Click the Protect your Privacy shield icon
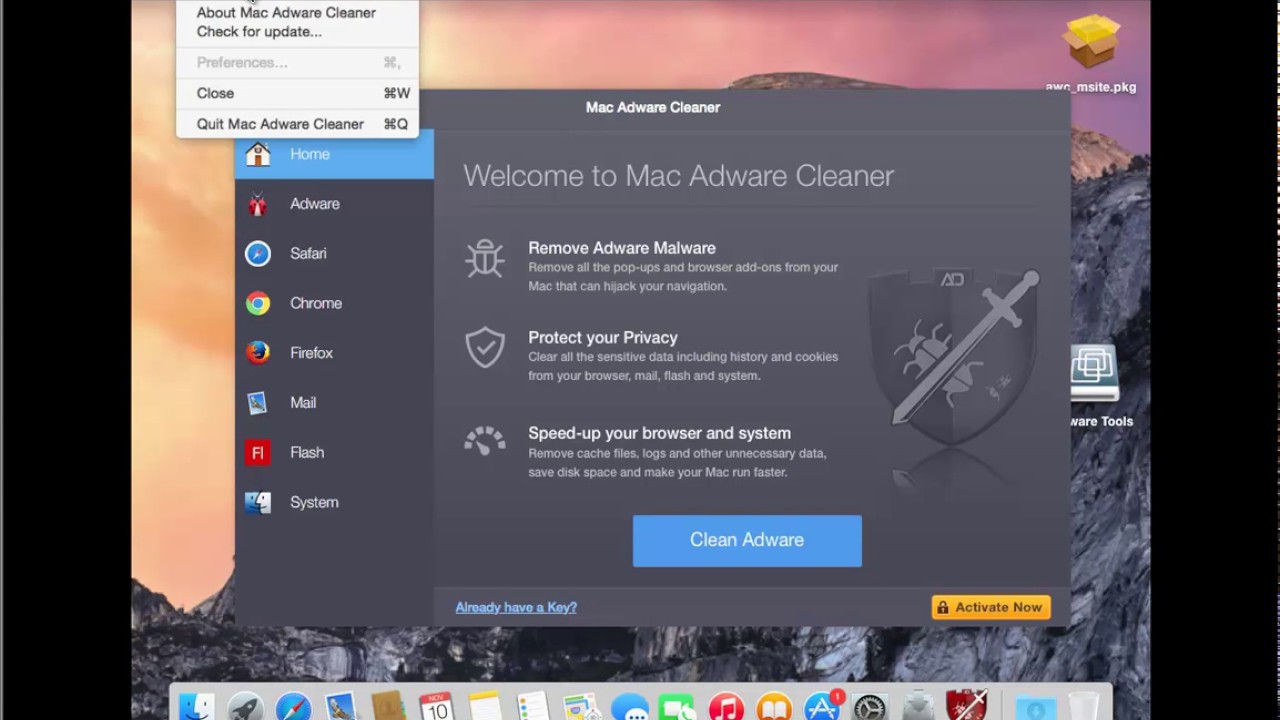 pos(485,348)
